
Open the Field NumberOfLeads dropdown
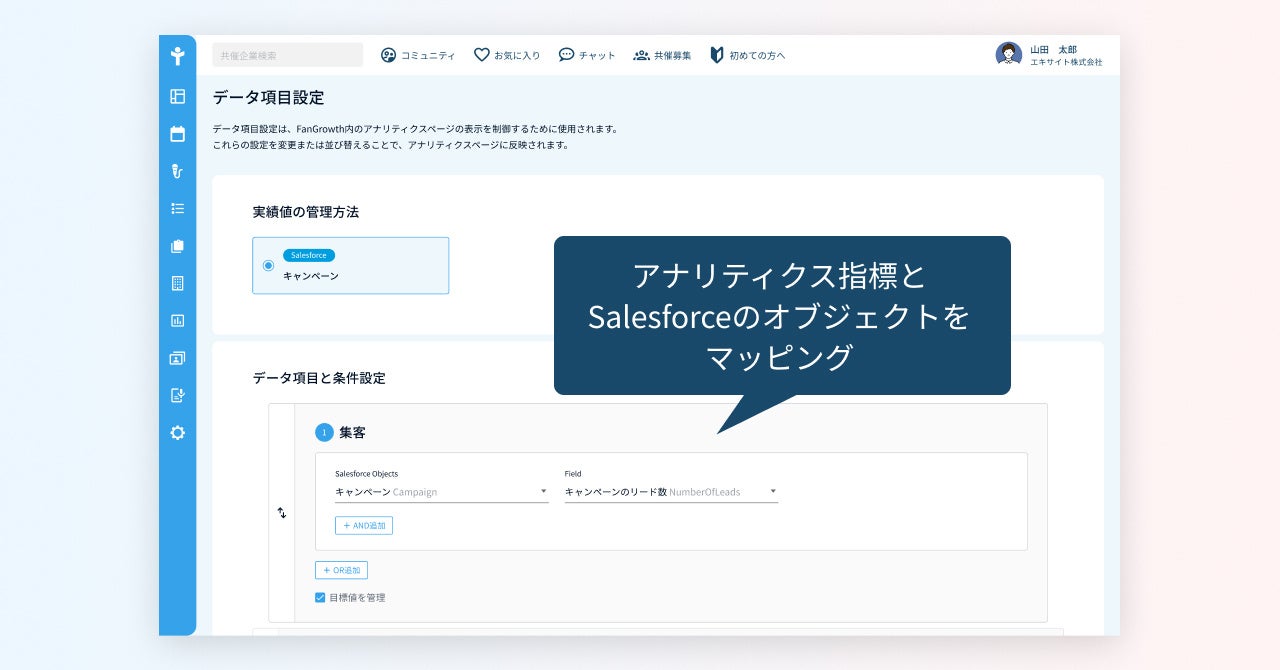671,492
